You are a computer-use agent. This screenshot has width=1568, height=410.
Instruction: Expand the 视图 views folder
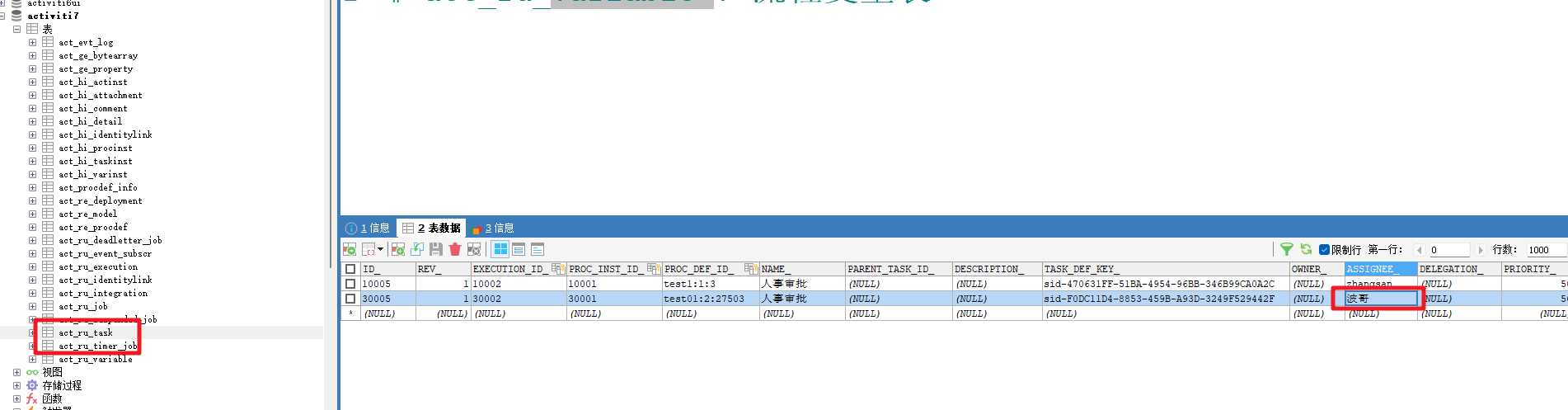[x=16, y=372]
